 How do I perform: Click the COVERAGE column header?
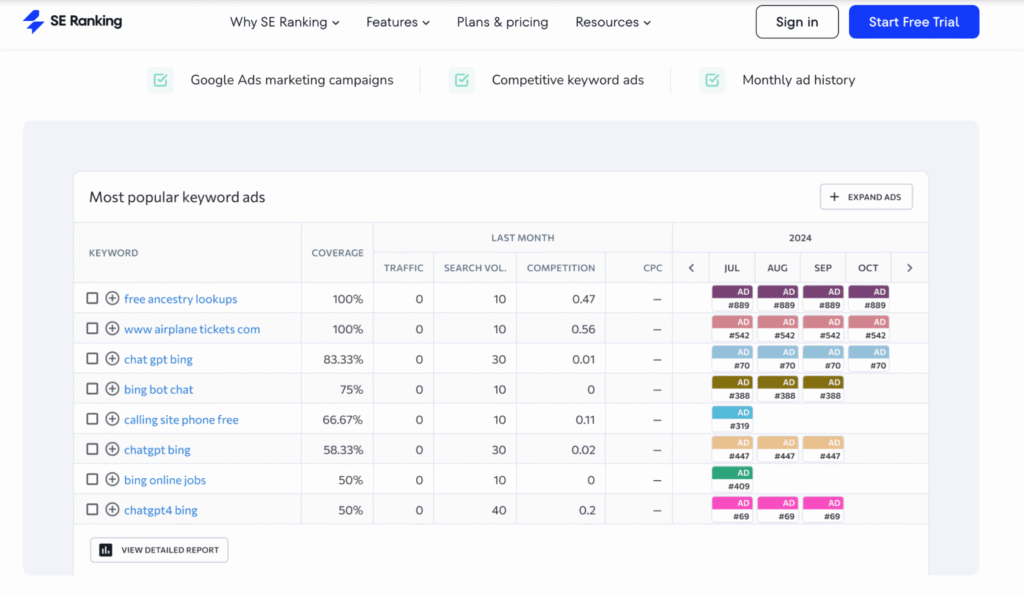pyautogui.click(x=338, y=253)
